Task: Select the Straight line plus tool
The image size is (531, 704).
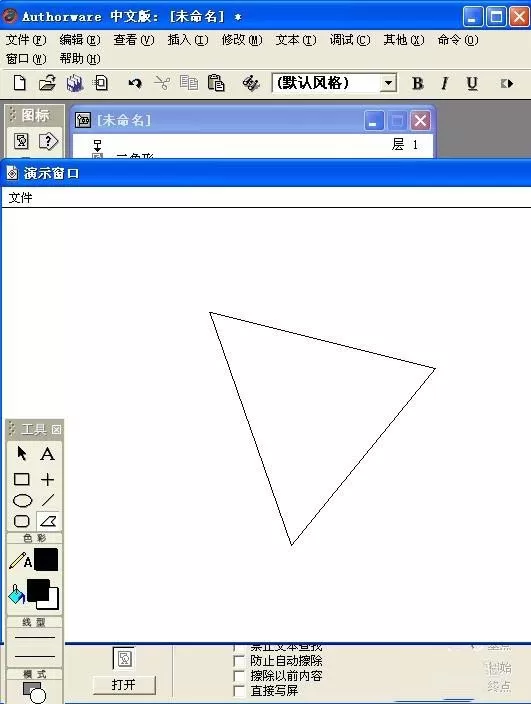Action: tap(48, 479)
